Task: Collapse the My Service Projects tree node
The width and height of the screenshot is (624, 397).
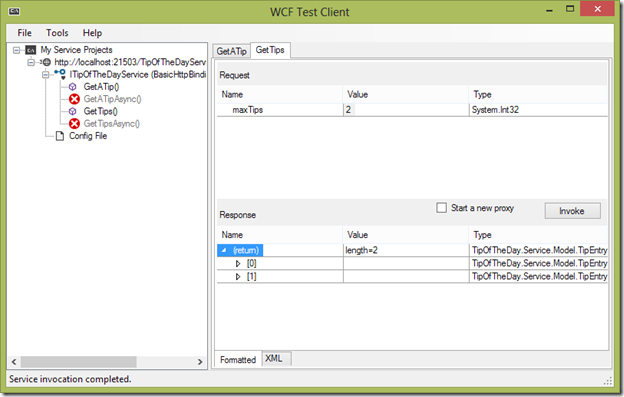Action: click(x=16, y=50)
